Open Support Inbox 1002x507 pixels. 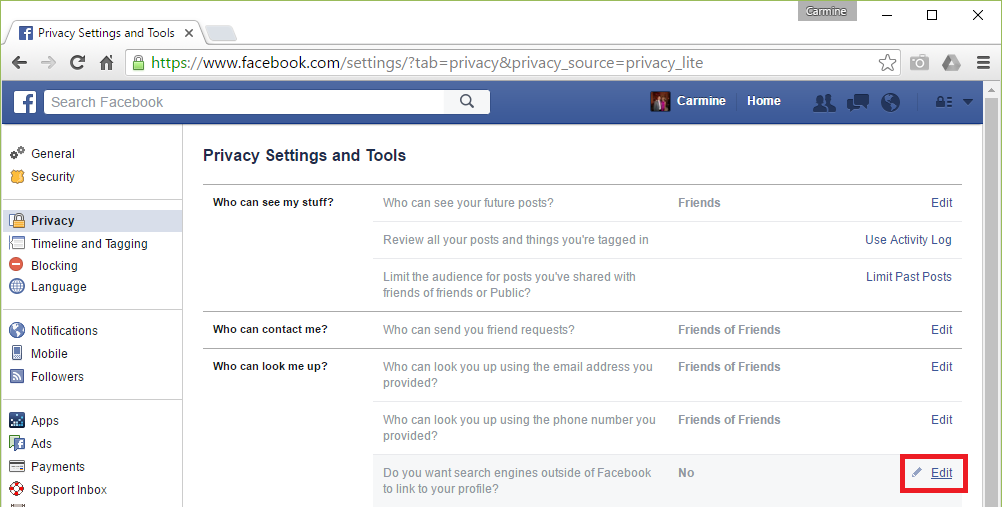pyautogui.click(x=68, y=490)
